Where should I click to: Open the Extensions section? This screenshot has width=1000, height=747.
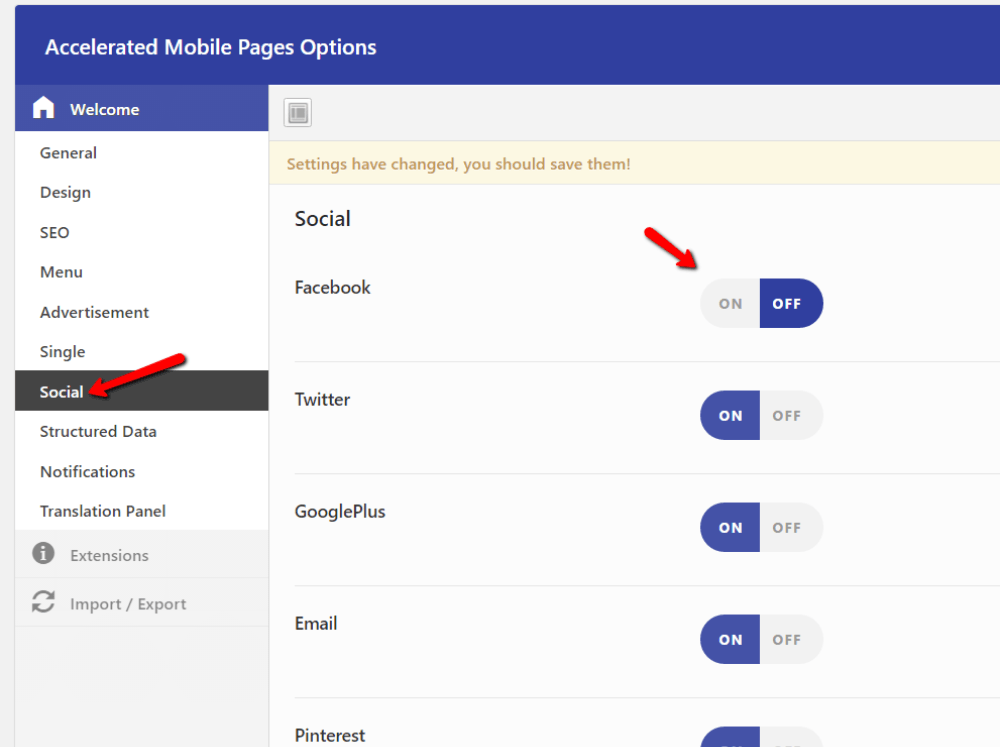(x=142, y=554)
